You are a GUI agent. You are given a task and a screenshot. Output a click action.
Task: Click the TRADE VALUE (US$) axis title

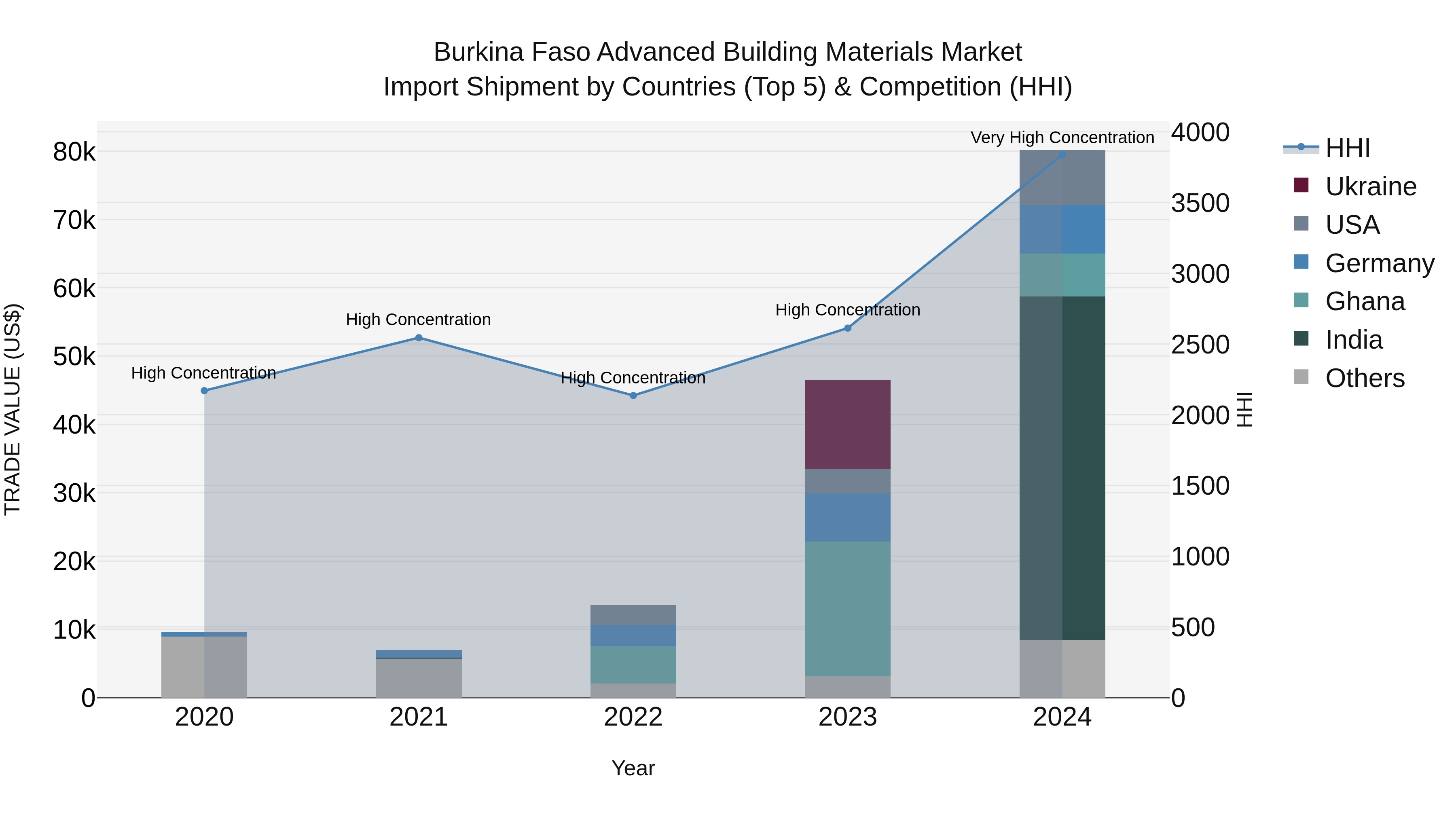coord(13,409)
